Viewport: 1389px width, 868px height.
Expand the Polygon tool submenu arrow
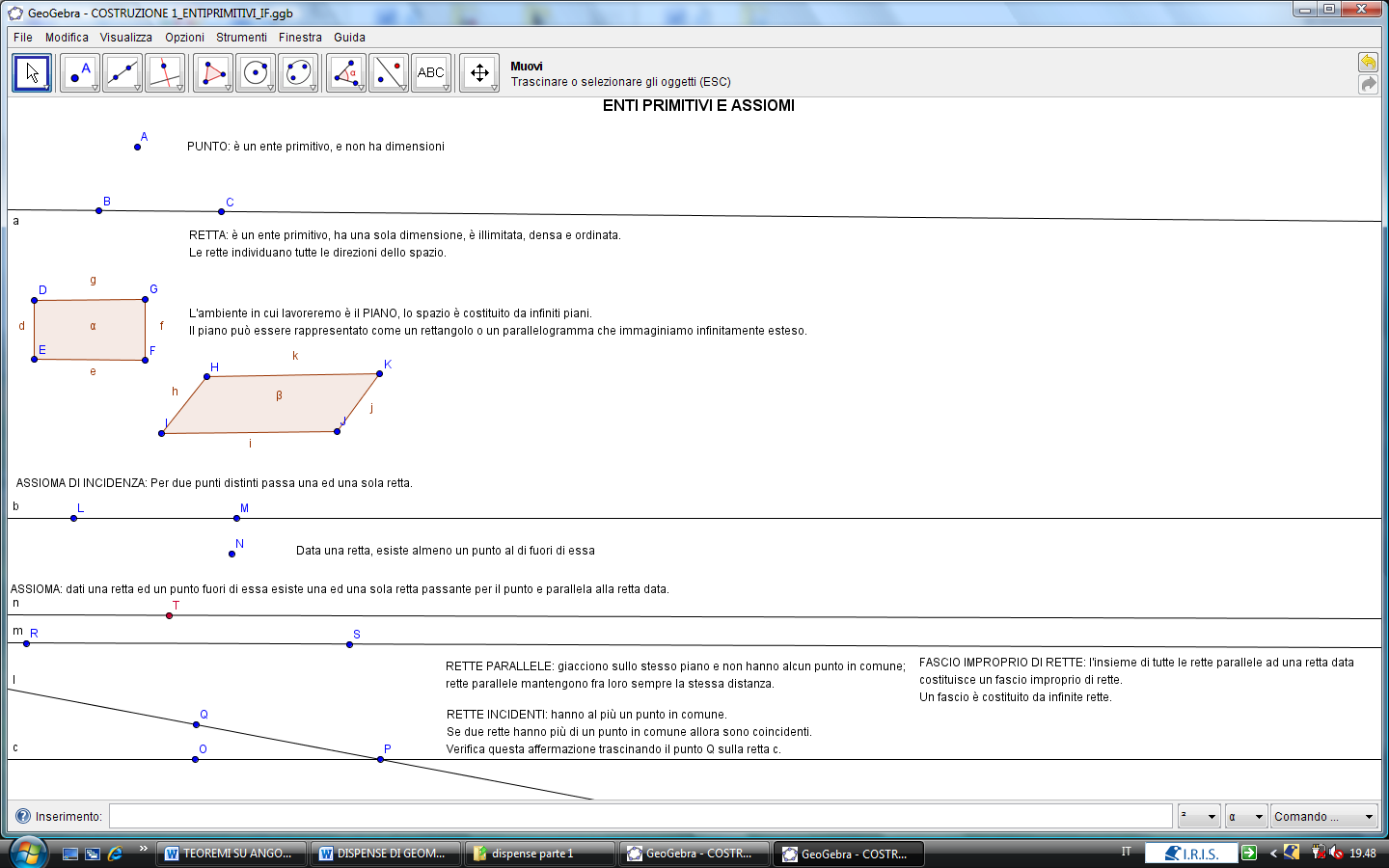[228, 88]
